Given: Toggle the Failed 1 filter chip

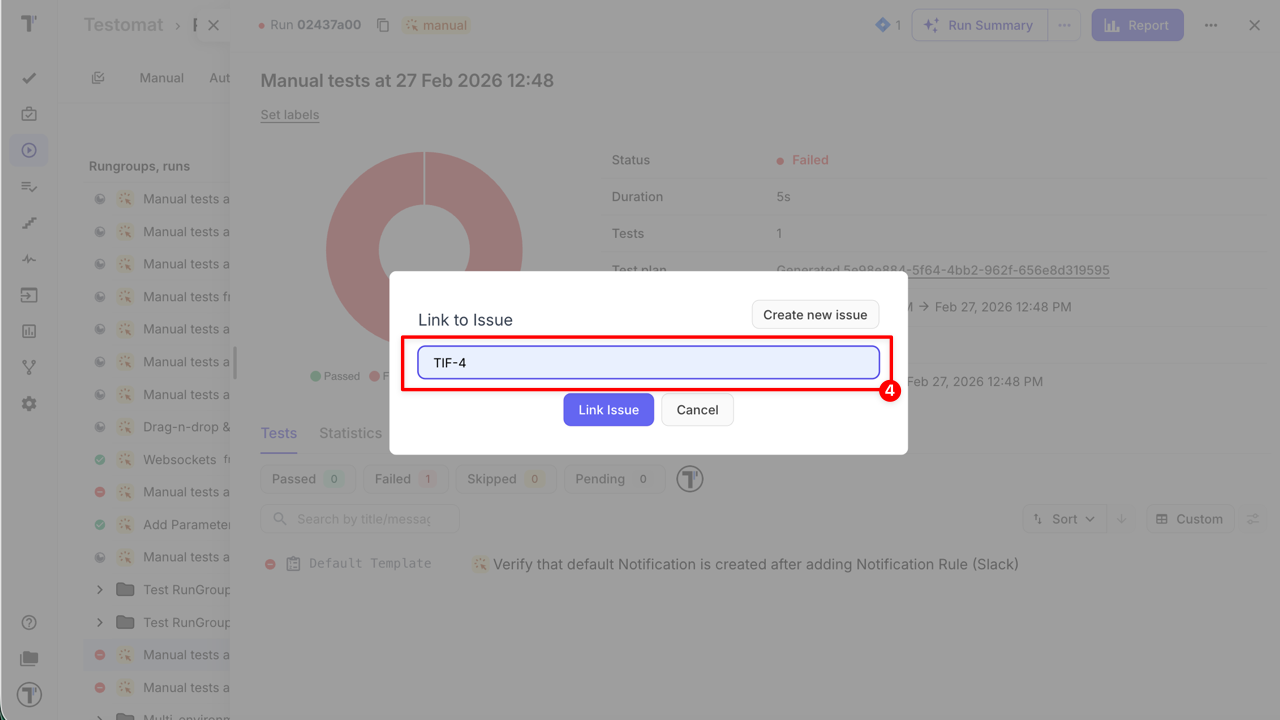Looking at the screenshot, I should tap(405, 478).
